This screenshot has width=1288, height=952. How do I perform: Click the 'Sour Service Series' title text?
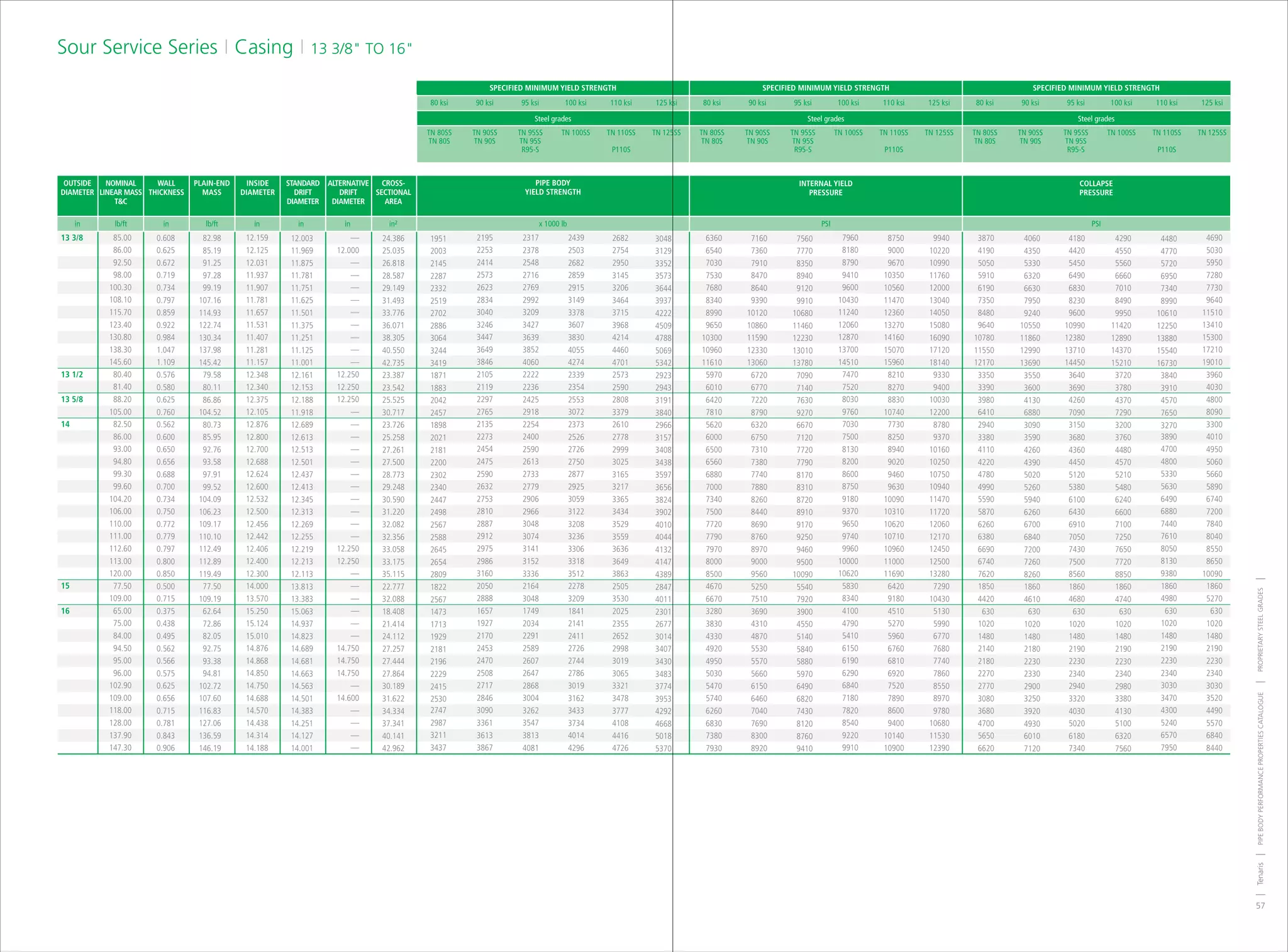(x=137, y=47)
